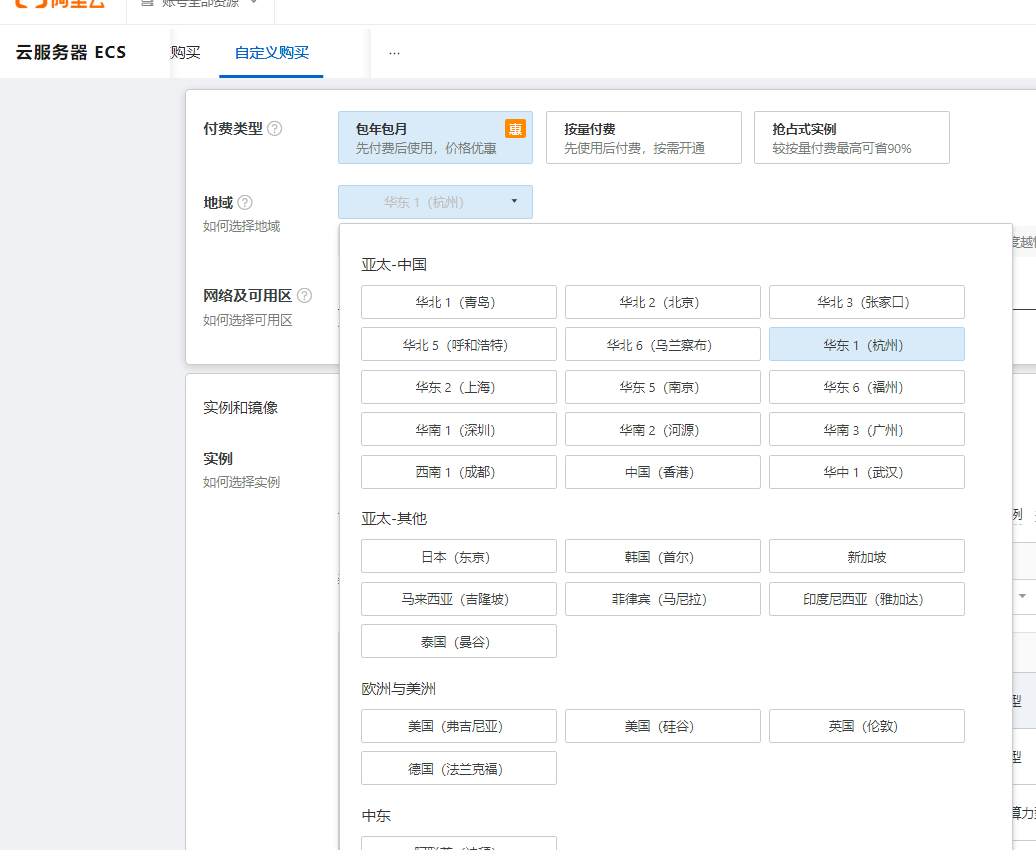Choose region 华北 3 (张家口)
The height and width of the screenshot is (850, 1036).
(x=867, y=302)
